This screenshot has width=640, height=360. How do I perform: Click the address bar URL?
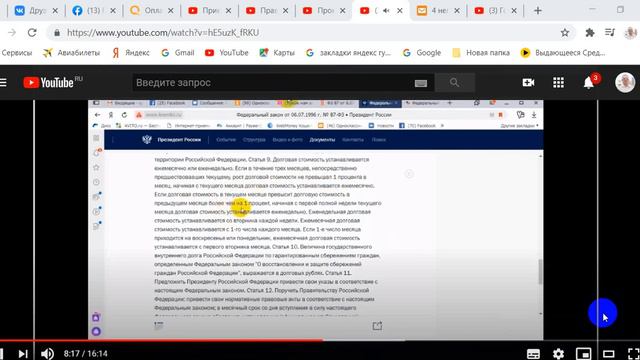pyautogui.click(x=163, y=33)
